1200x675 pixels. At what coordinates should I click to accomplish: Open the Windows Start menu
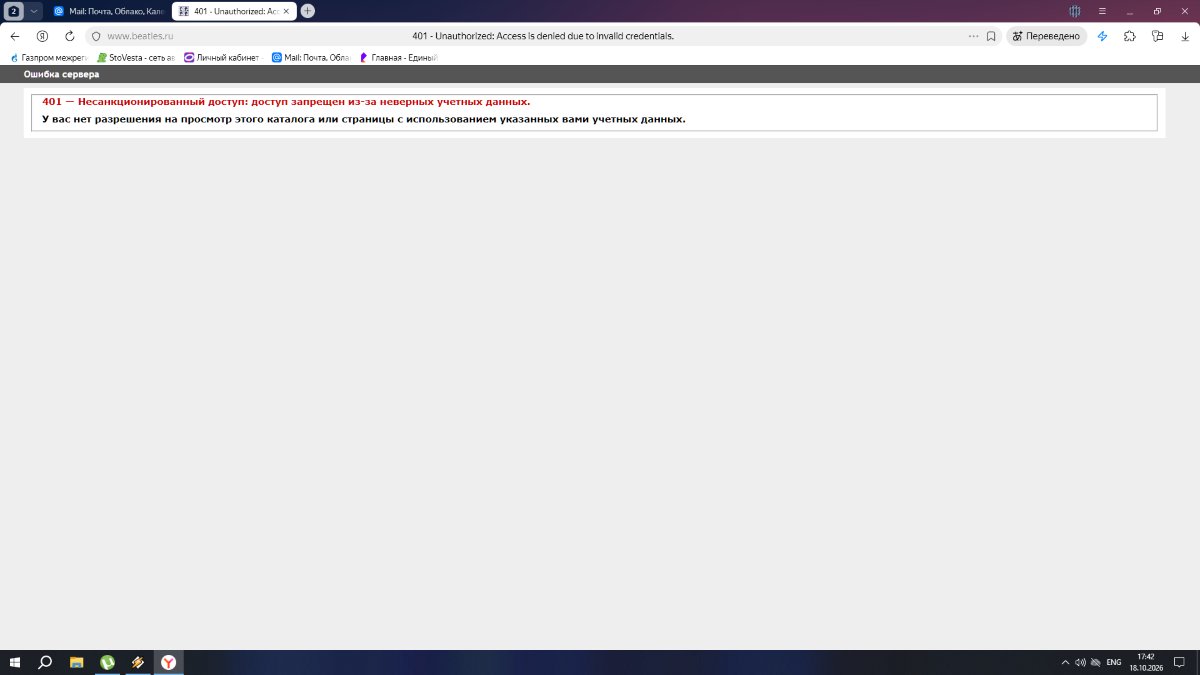pyautogui.click(x=15, y=662)
